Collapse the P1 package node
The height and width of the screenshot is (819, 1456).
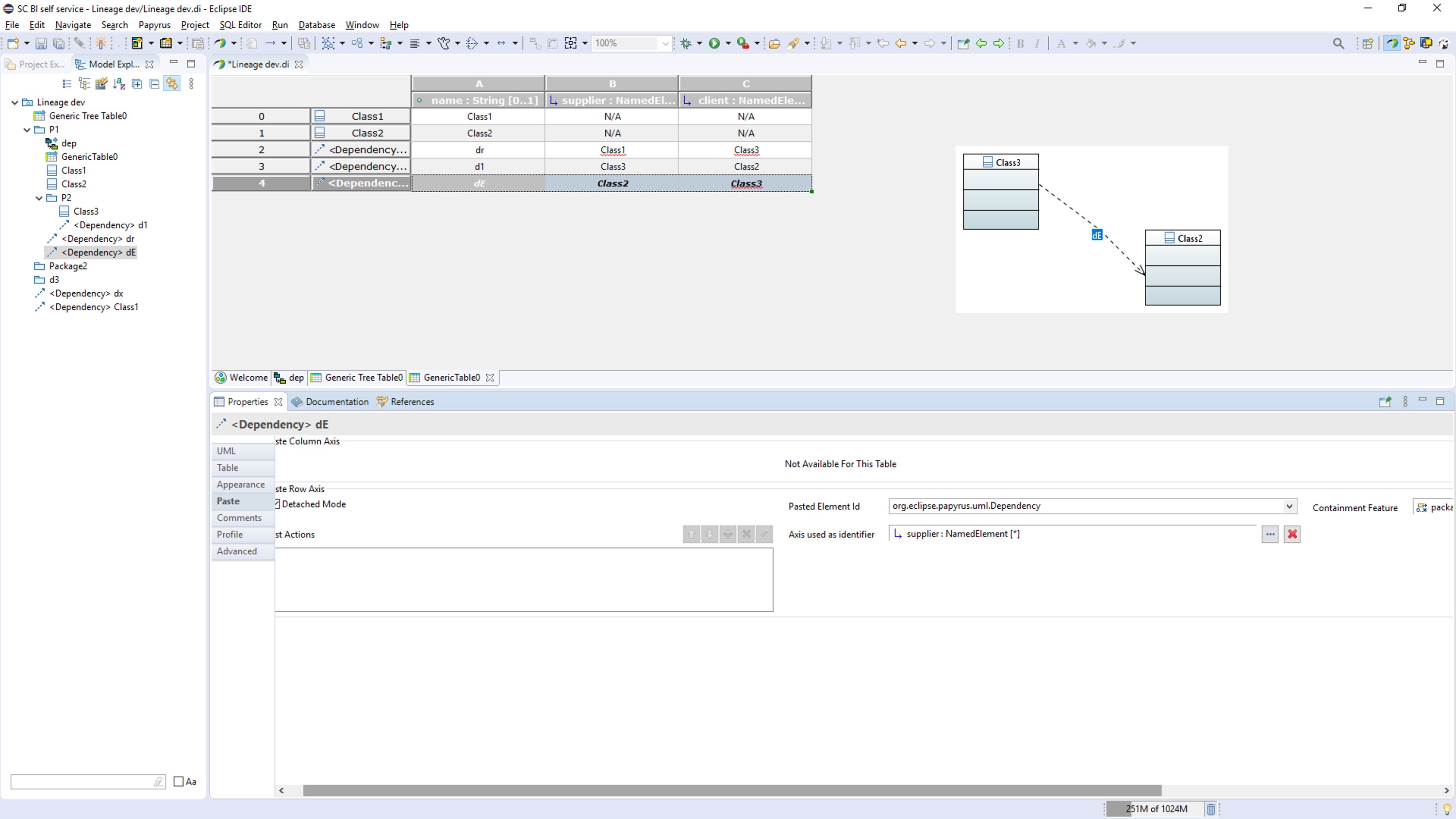(x=27, y=130)
